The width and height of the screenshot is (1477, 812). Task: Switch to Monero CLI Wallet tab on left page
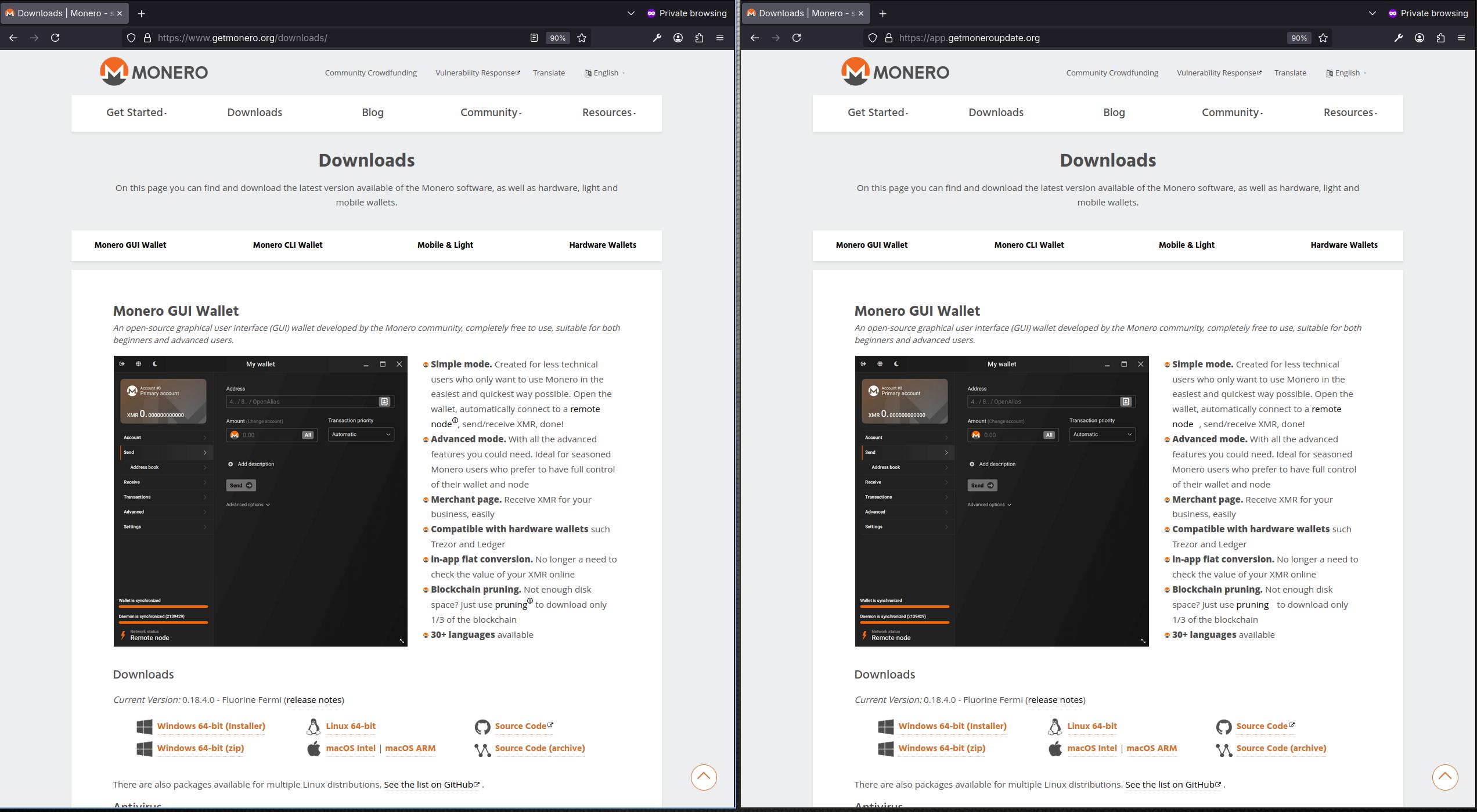tap(287, 245)
